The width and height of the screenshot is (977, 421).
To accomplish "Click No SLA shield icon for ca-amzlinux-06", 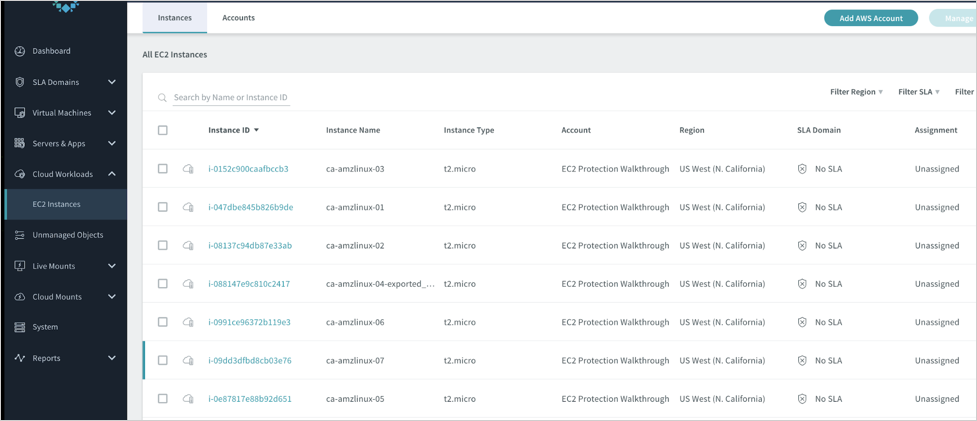I will (803, 323).
